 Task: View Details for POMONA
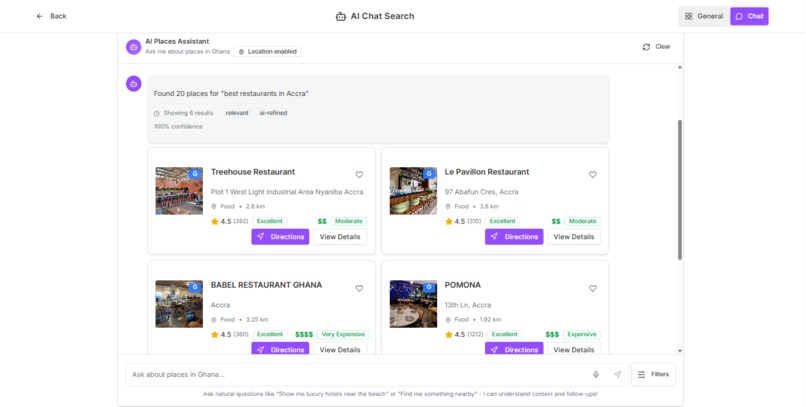coord(574,348)
